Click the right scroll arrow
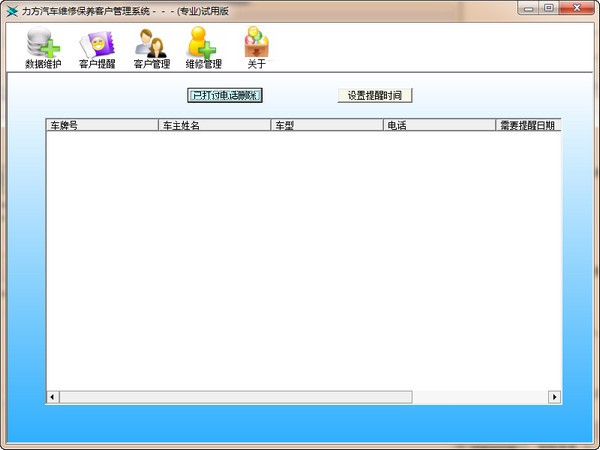 pos(554,397)
